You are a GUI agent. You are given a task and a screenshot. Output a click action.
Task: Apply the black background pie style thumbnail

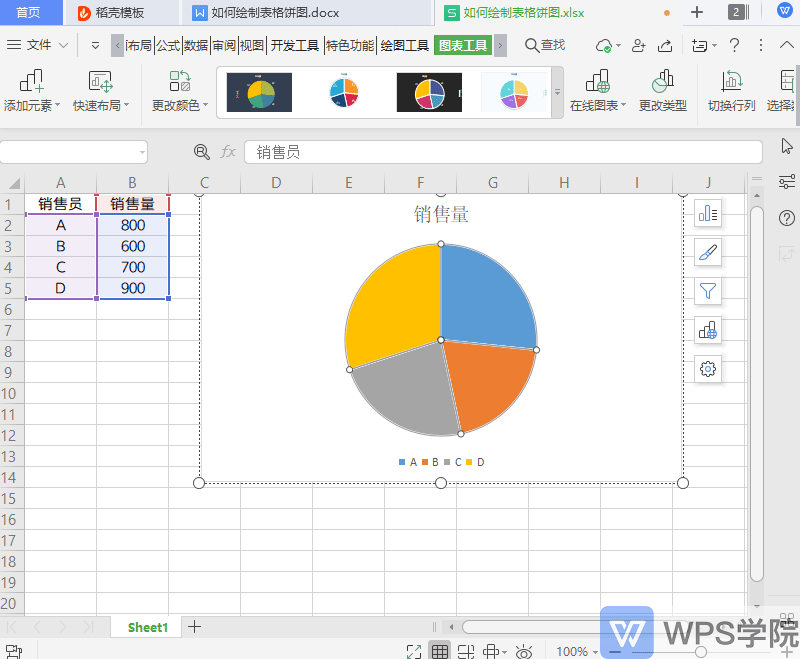429,92
